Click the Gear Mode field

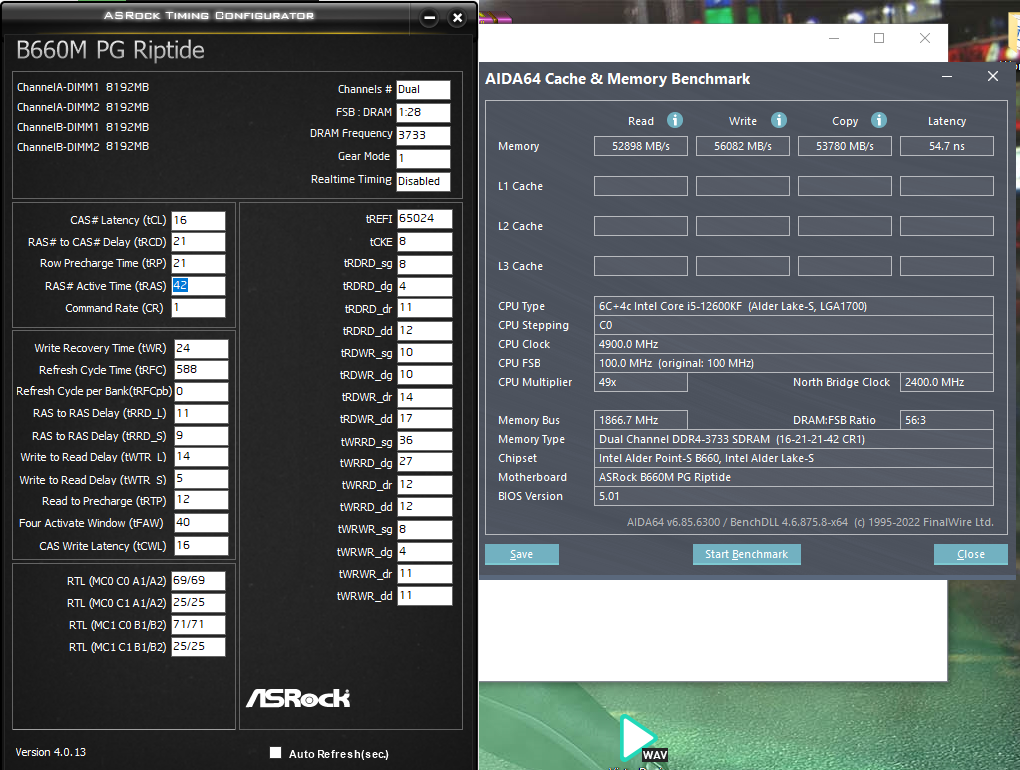tap(423, 158)
